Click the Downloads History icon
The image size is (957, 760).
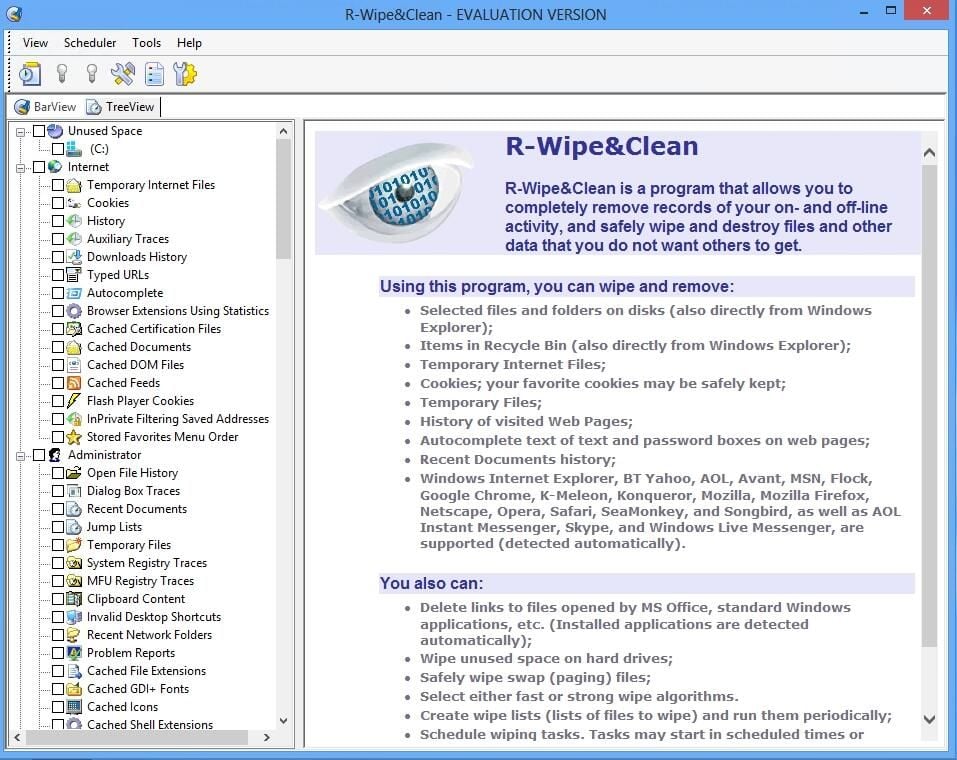74,256
